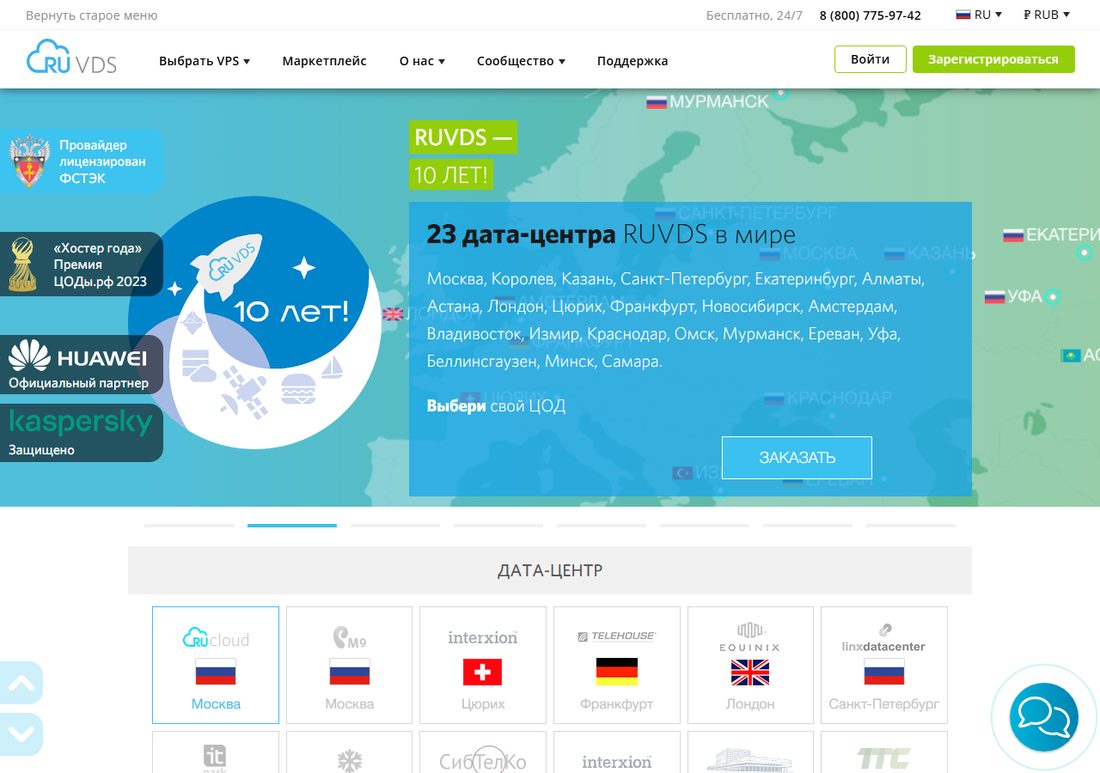Open the language RU dropdown

tap(979, 15)
